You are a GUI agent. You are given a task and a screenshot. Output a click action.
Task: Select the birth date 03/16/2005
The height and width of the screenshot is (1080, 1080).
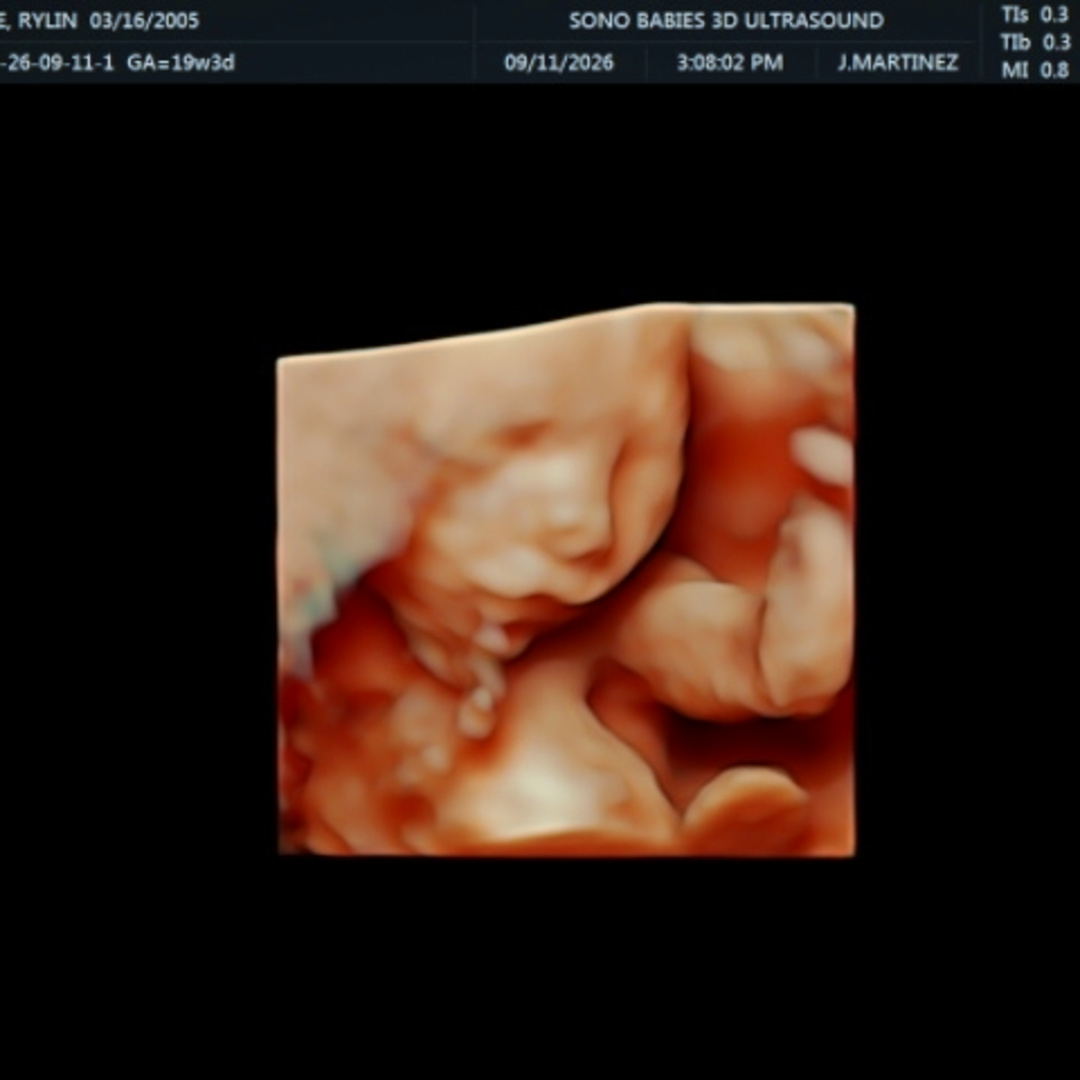[x=144, y=21]
